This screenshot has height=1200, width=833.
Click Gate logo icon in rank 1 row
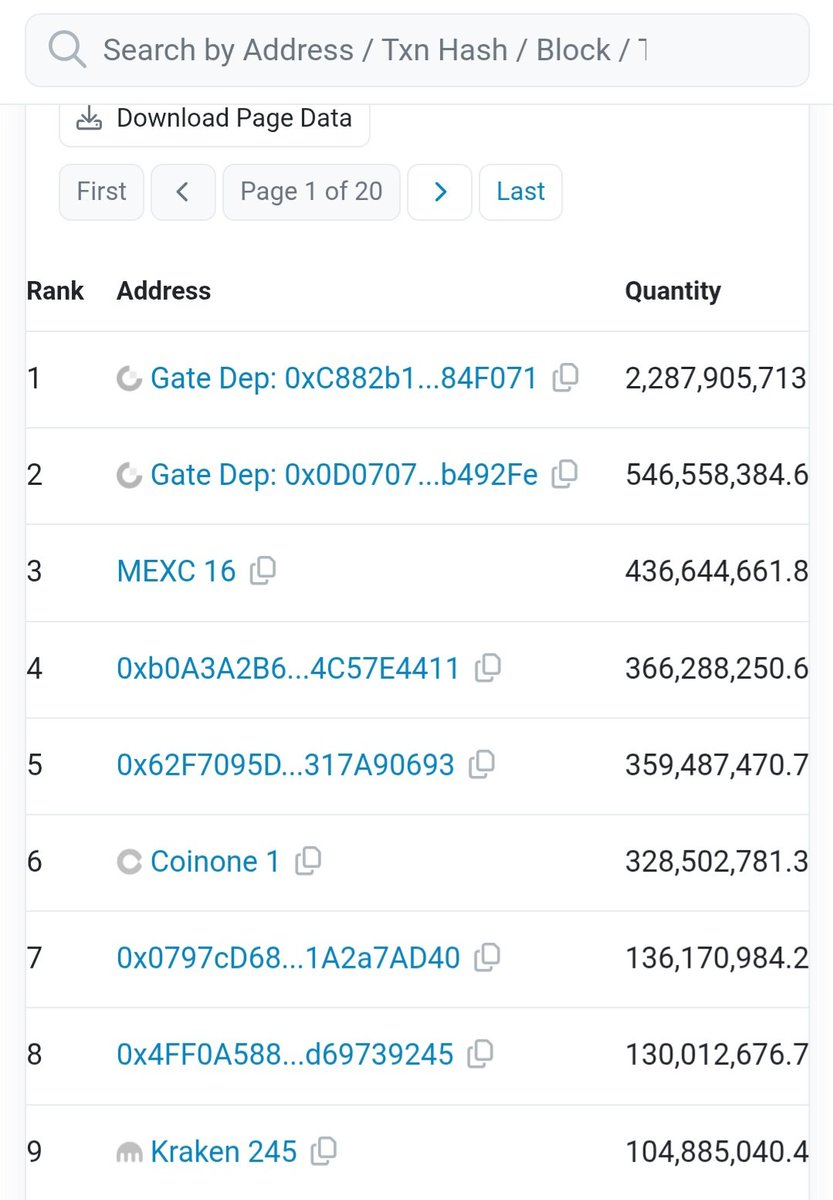point(129,379)
